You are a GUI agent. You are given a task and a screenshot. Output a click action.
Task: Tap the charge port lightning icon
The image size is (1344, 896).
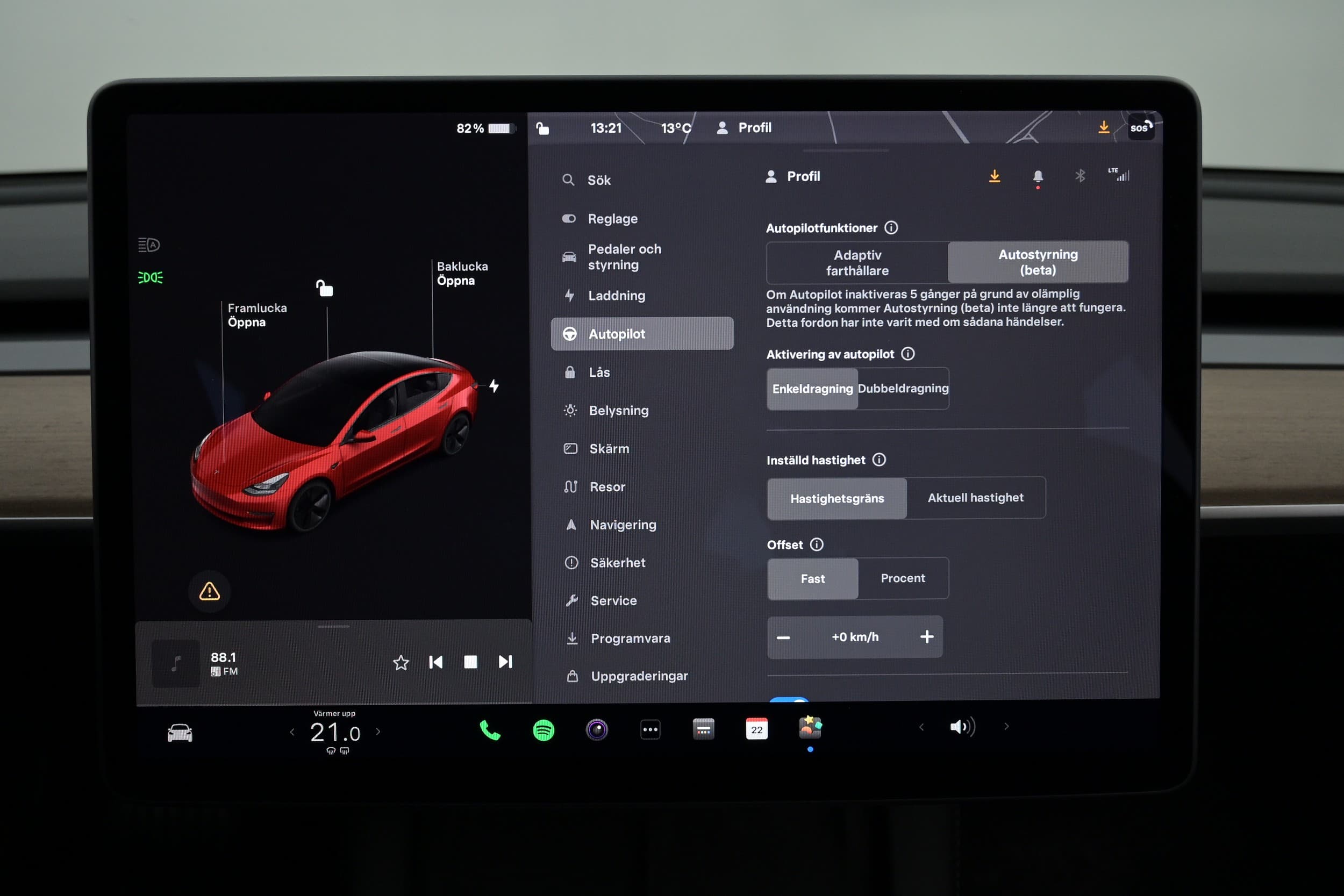pyautogui.click(x=494, y=386)
